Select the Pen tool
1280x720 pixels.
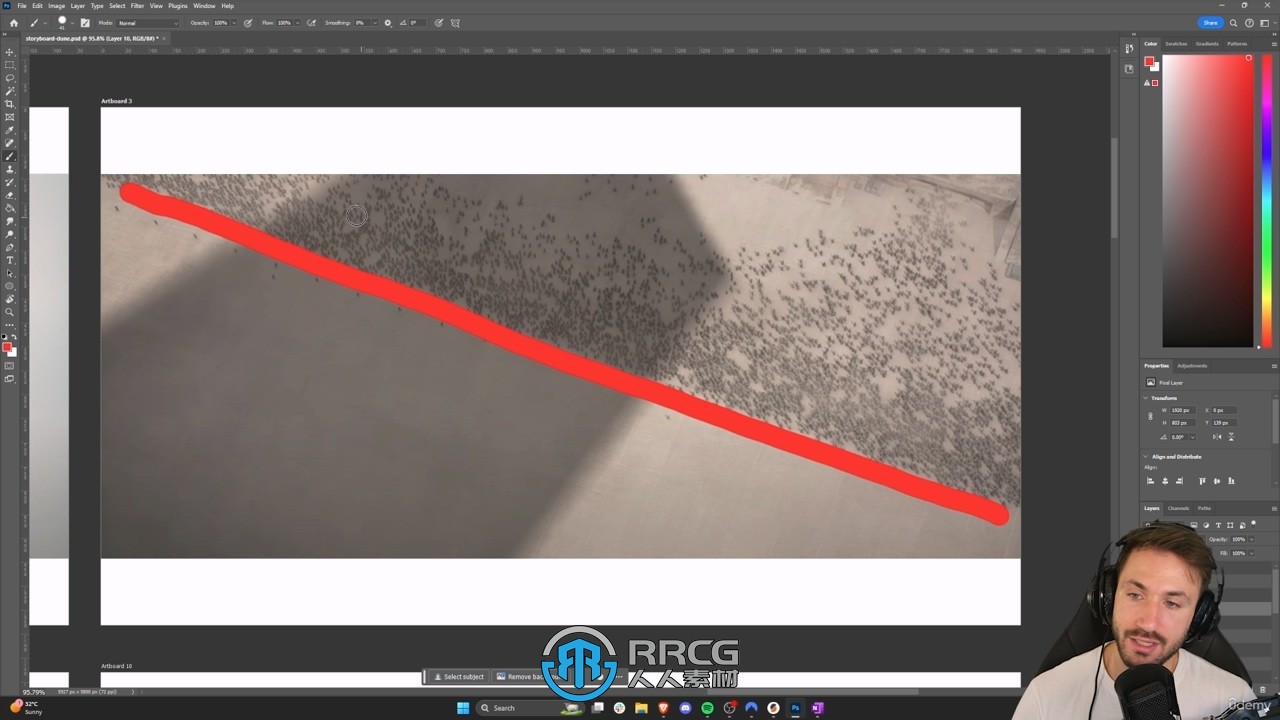(x=10, y=247)
